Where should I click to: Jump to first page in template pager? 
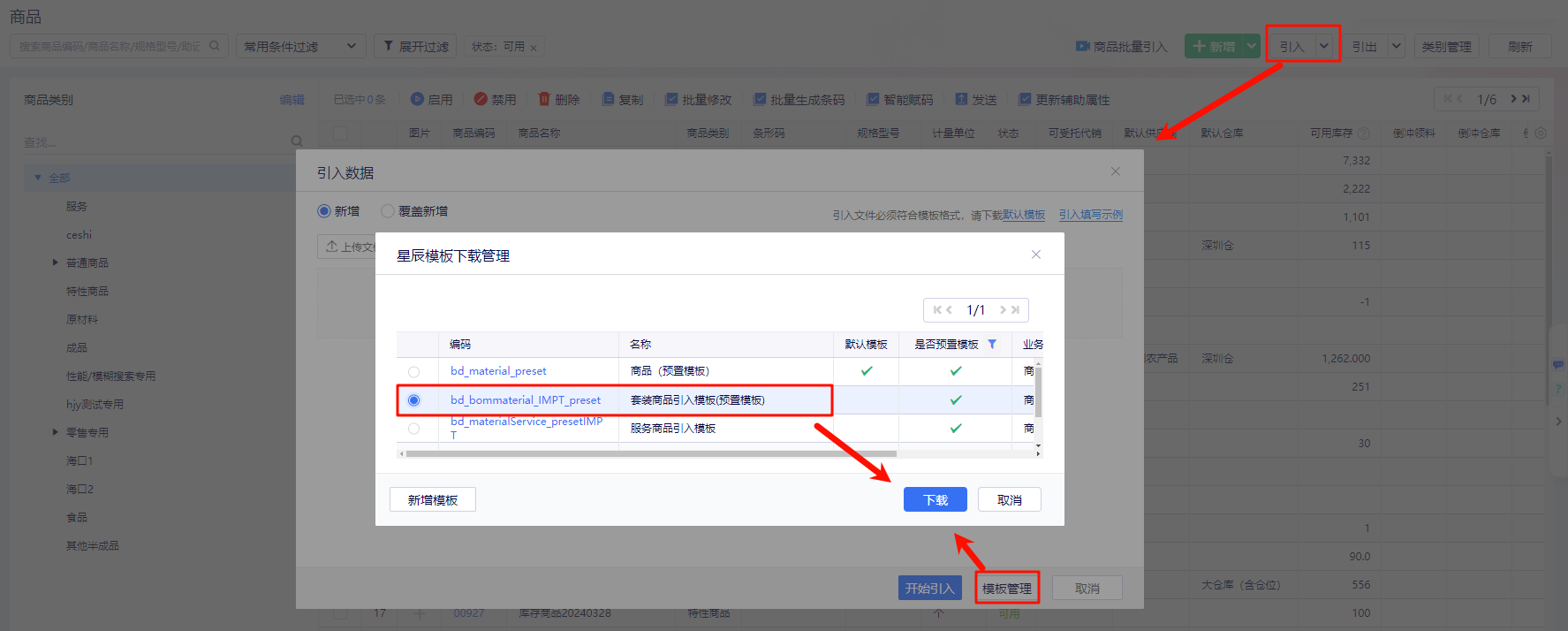pos(937,310)
